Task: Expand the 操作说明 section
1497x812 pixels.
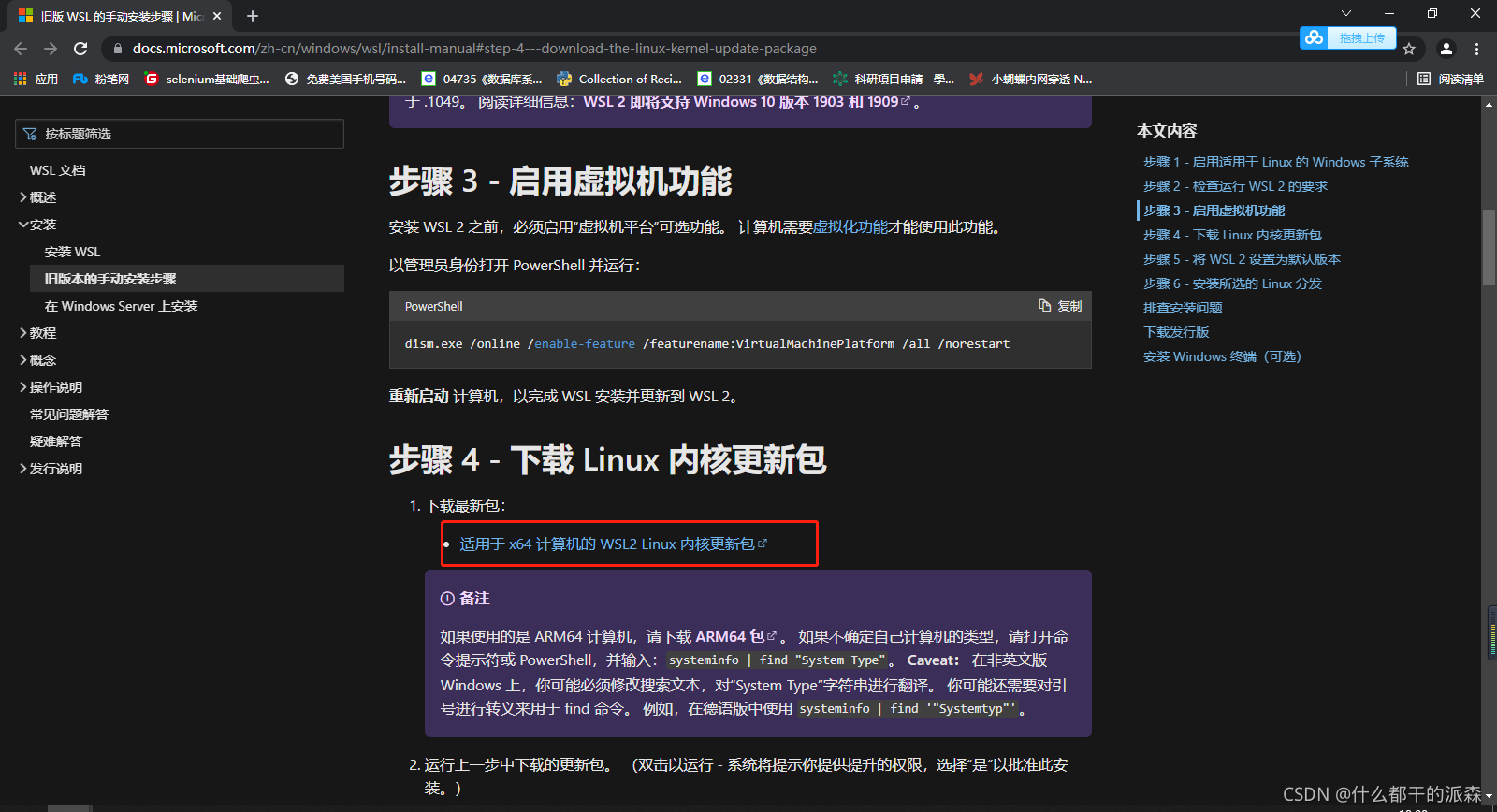Action: 51,387
